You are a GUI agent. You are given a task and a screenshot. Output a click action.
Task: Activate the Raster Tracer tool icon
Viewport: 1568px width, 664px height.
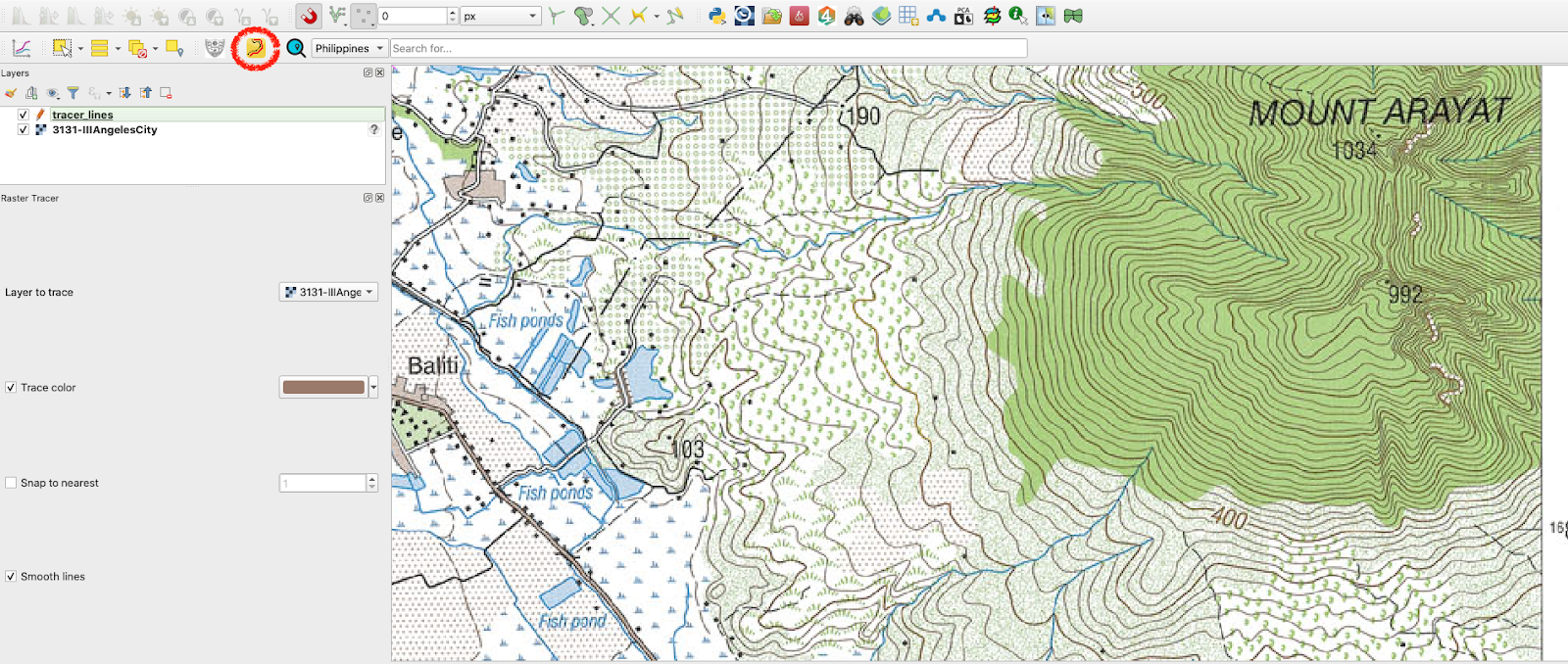coord(256,48)
